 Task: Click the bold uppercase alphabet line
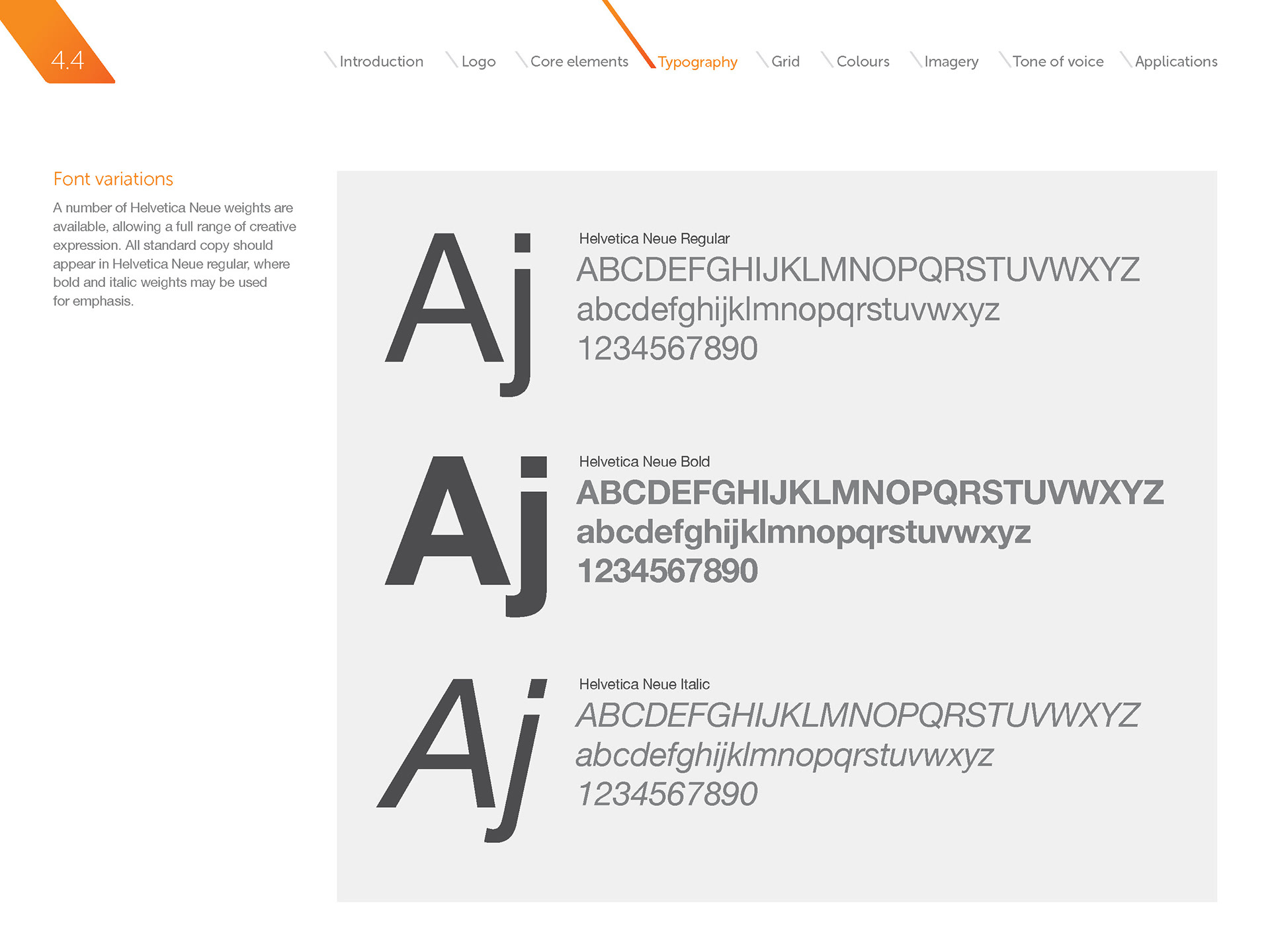[x=869, y=493]
